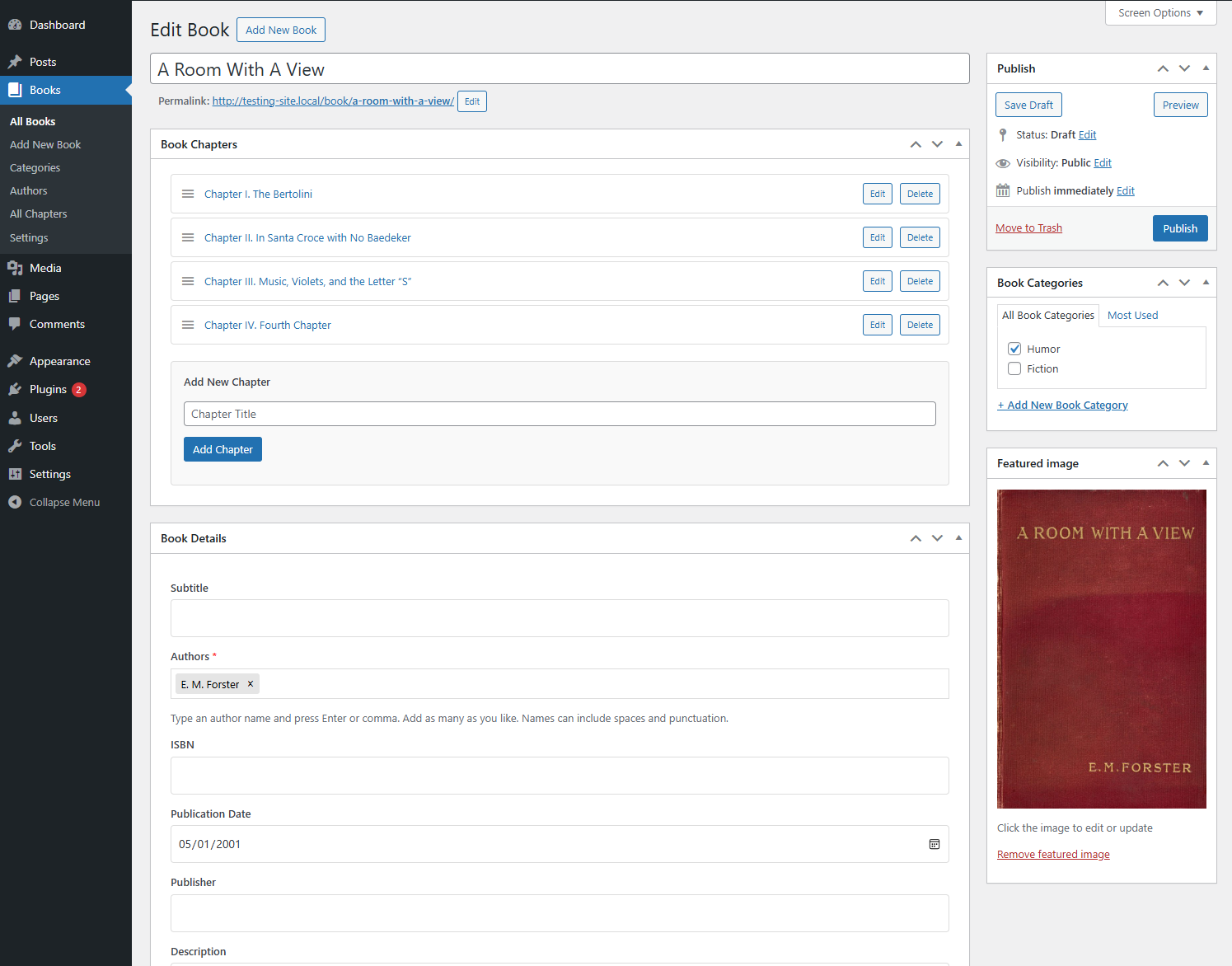Toggle the Featured image panel
The height and width of the screenshot is (966, 1232).
coord(1206,463)
